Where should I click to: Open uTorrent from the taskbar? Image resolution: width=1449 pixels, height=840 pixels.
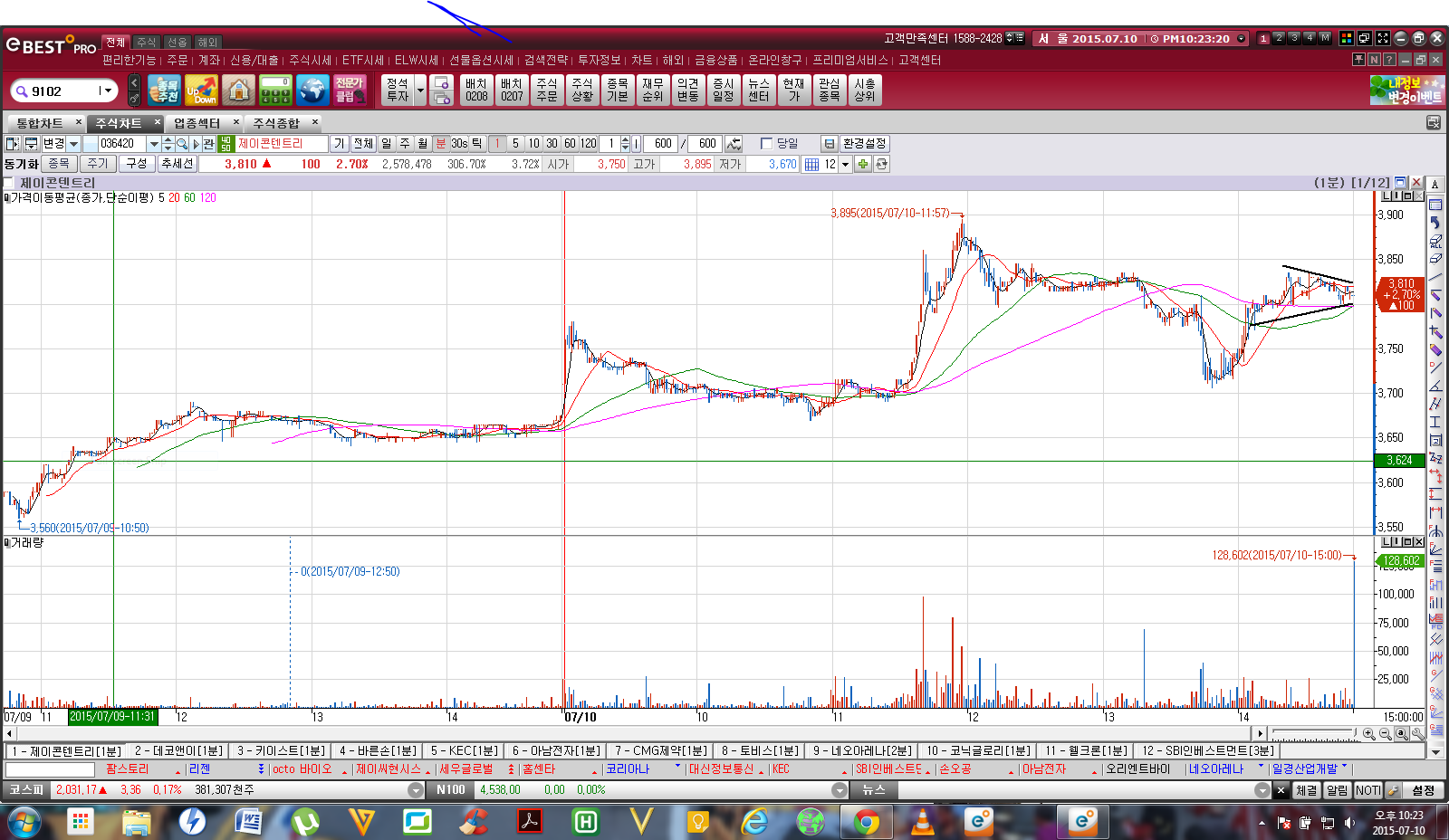click(304, 822)
